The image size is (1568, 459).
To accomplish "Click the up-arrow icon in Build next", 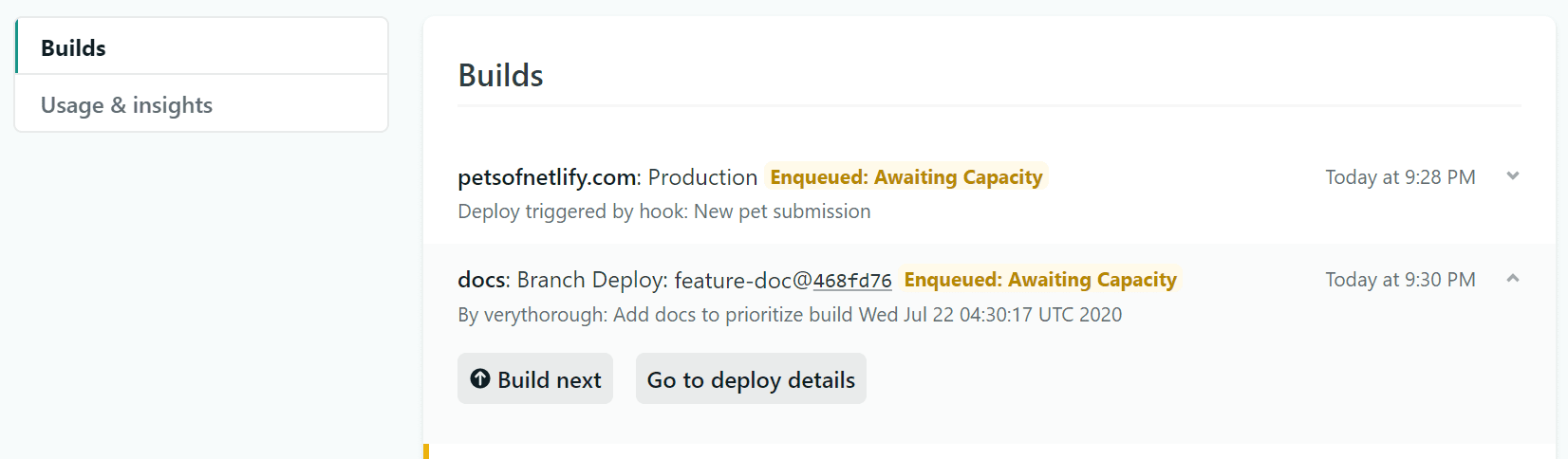I will point(480,378).
